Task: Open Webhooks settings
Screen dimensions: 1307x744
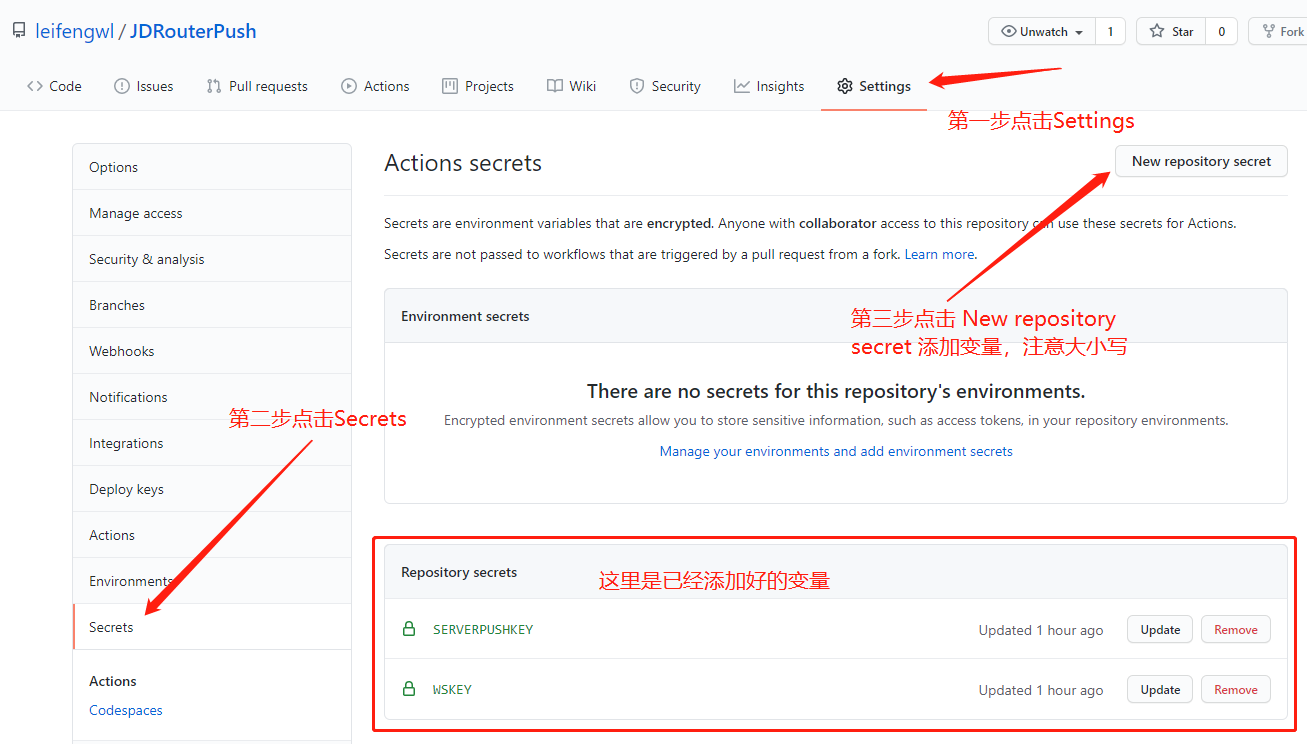Action: 212,351
